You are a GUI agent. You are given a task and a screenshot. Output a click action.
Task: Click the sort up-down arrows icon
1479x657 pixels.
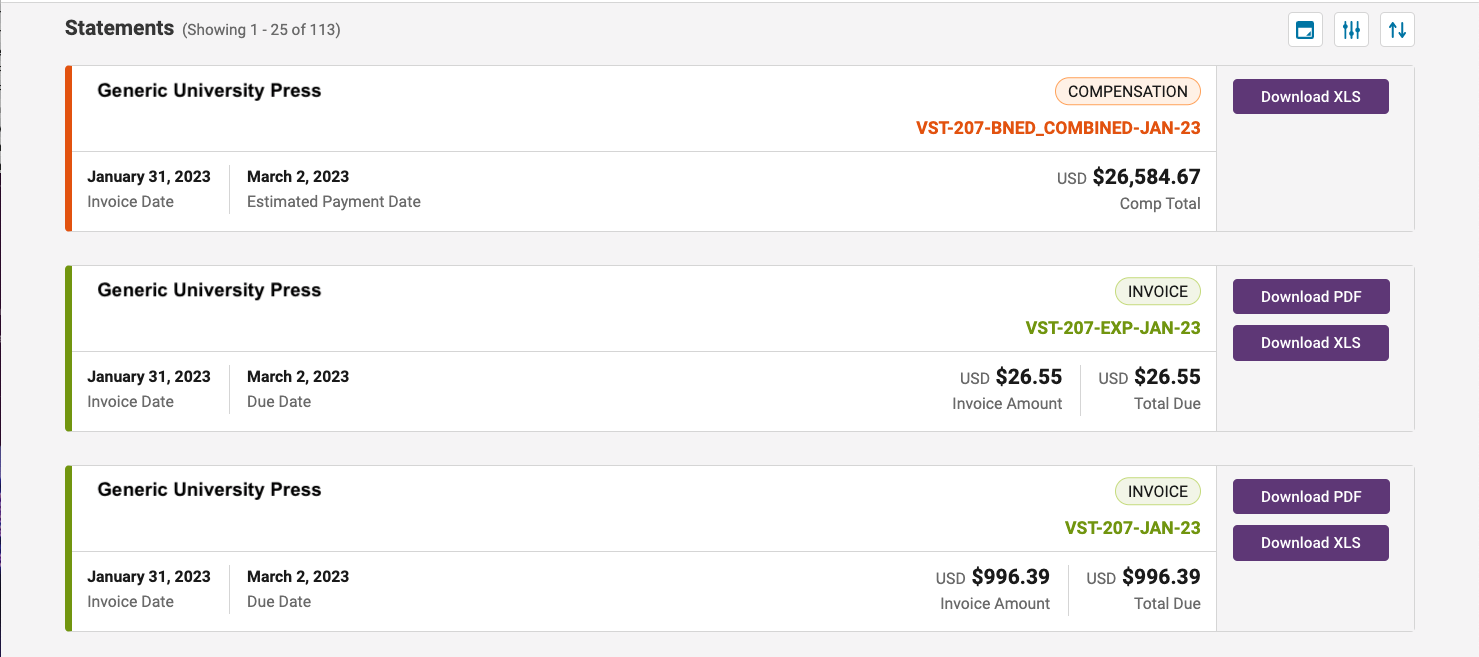1397,30
